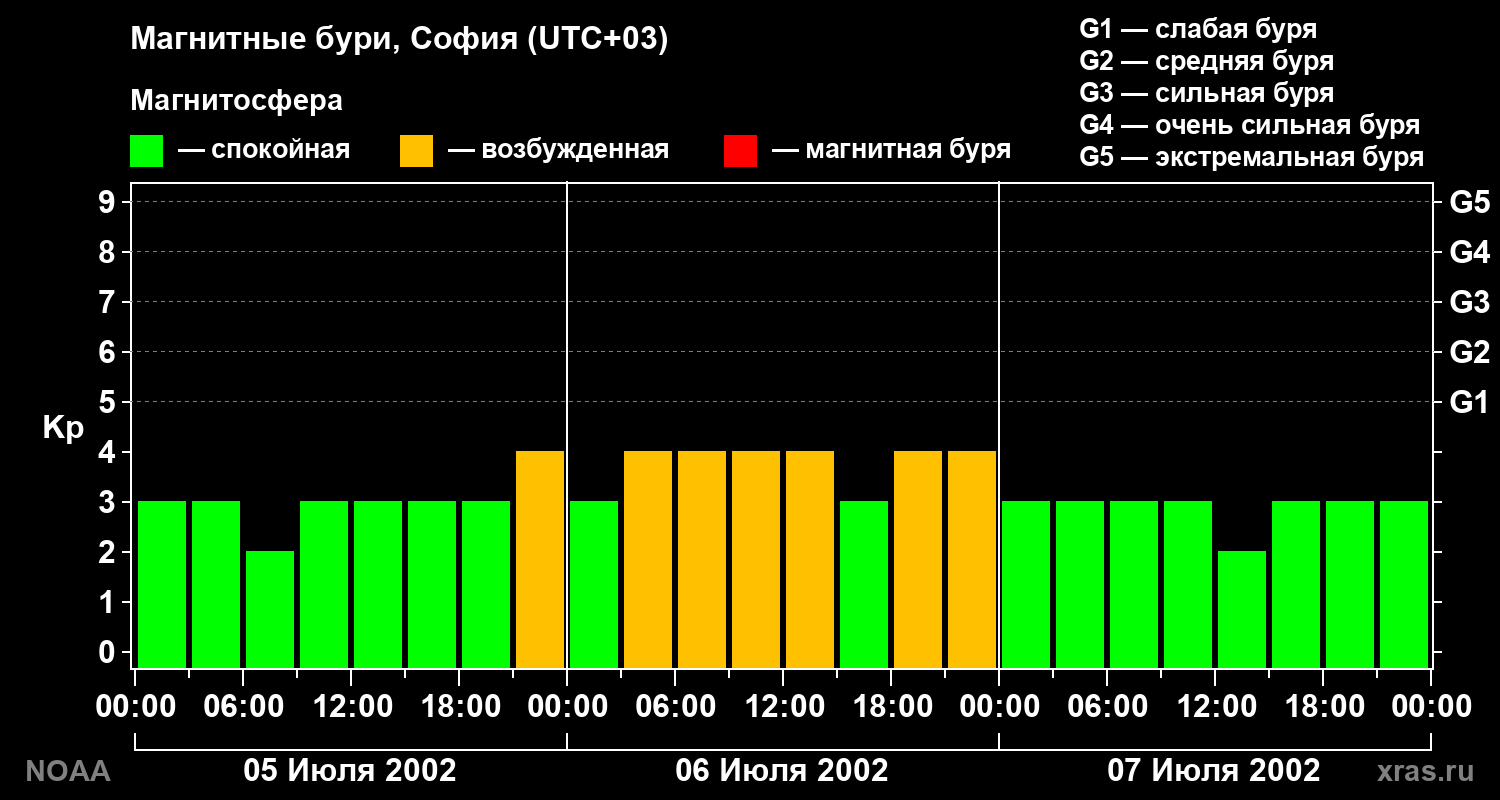Click the 'G5' label on the right axis
The image size is (1500, 800).
pyautogui.click(x=1469, y=202)
